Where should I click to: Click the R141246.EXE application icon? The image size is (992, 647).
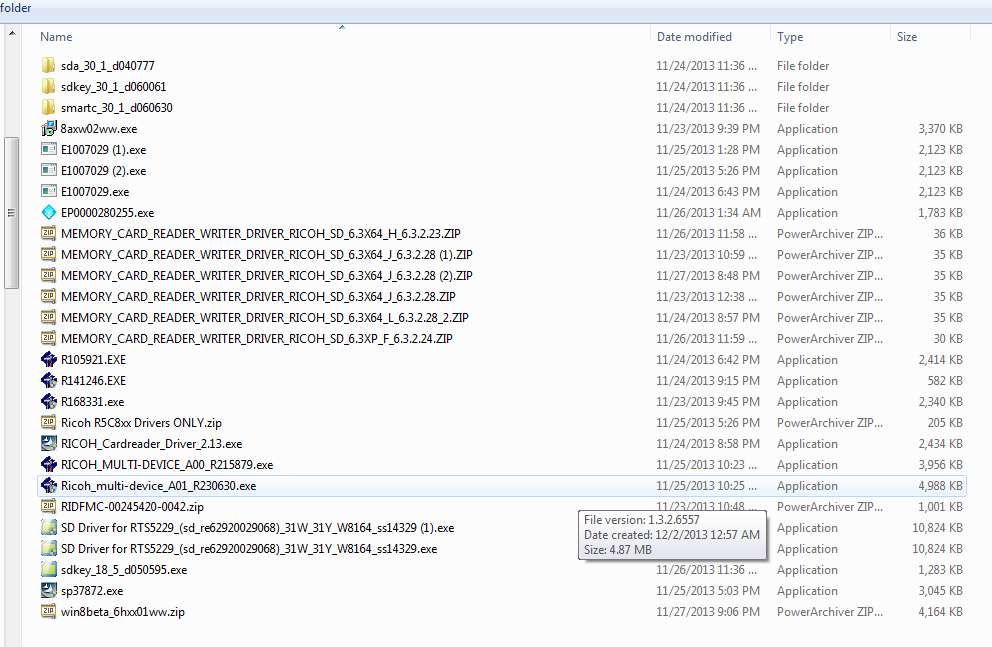click(49, 380)
